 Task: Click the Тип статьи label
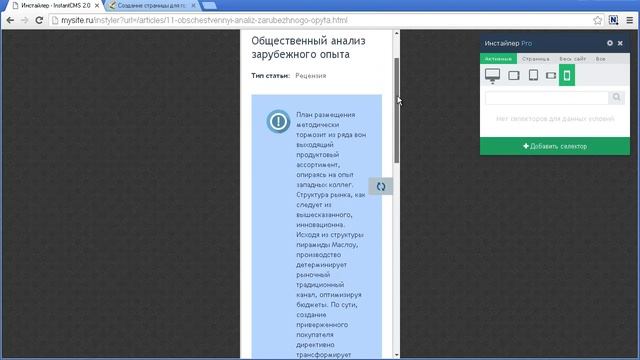(x=271, y=76)
